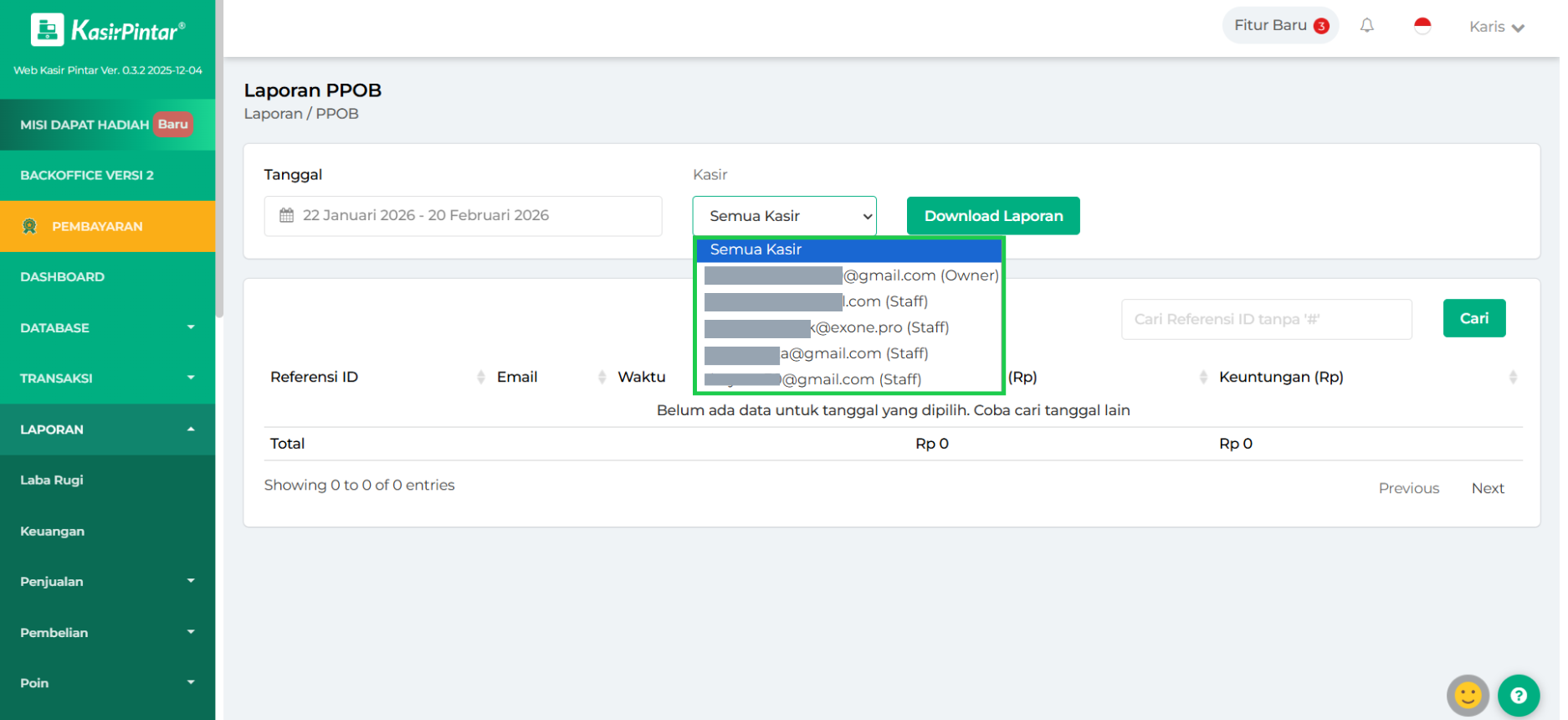Click the calendar icon in date field
This screenshot has width=1568, height=720.
286,215
